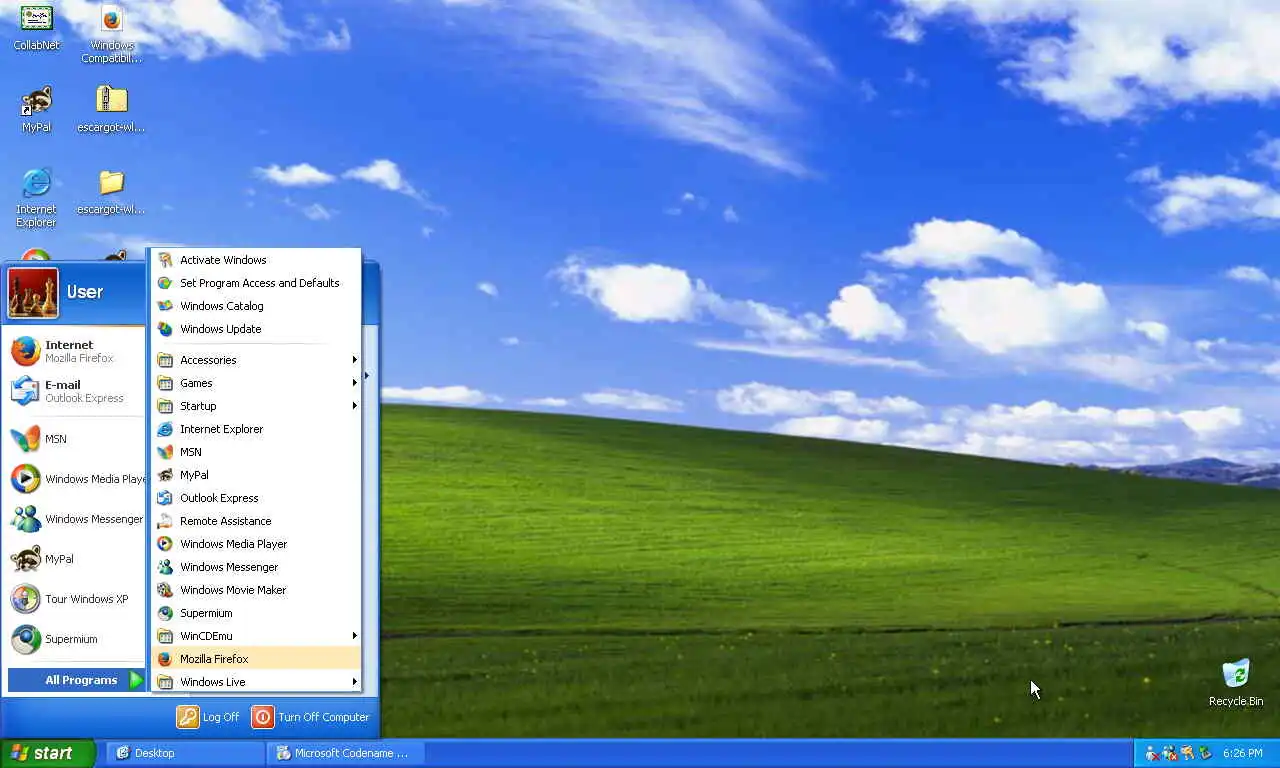Choose Windows Media Player in All Programs list
The width and height of the screenshot is (1280, 768).
click(x=256, y=544)
